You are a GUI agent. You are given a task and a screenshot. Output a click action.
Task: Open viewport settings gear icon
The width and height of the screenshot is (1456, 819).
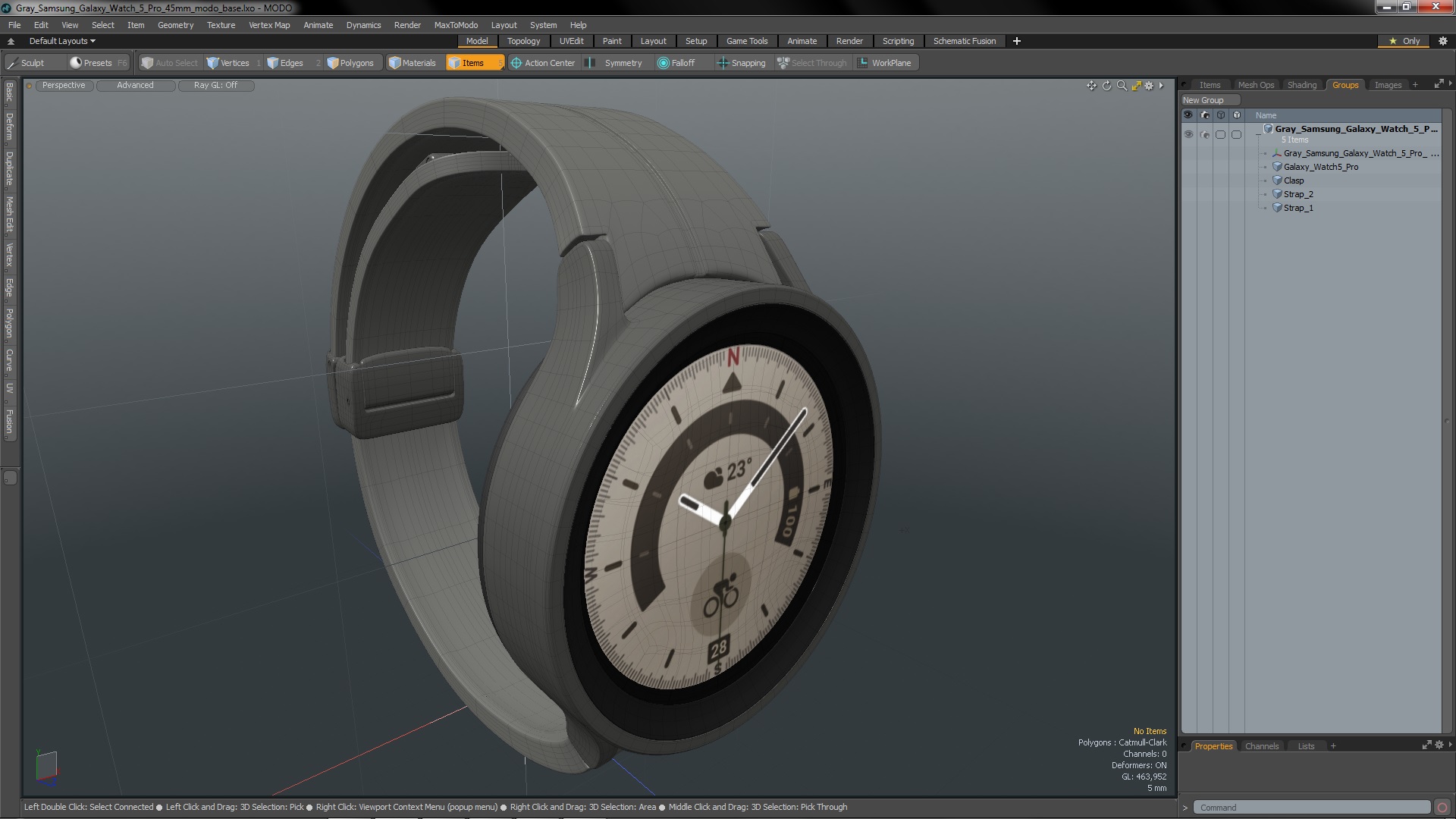click(x=1149, y=86)
